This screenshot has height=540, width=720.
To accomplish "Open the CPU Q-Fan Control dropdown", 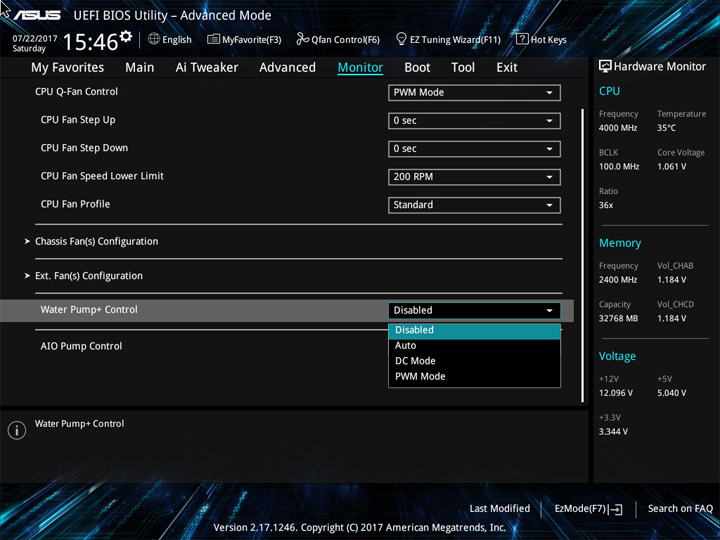I will point(474,92).
